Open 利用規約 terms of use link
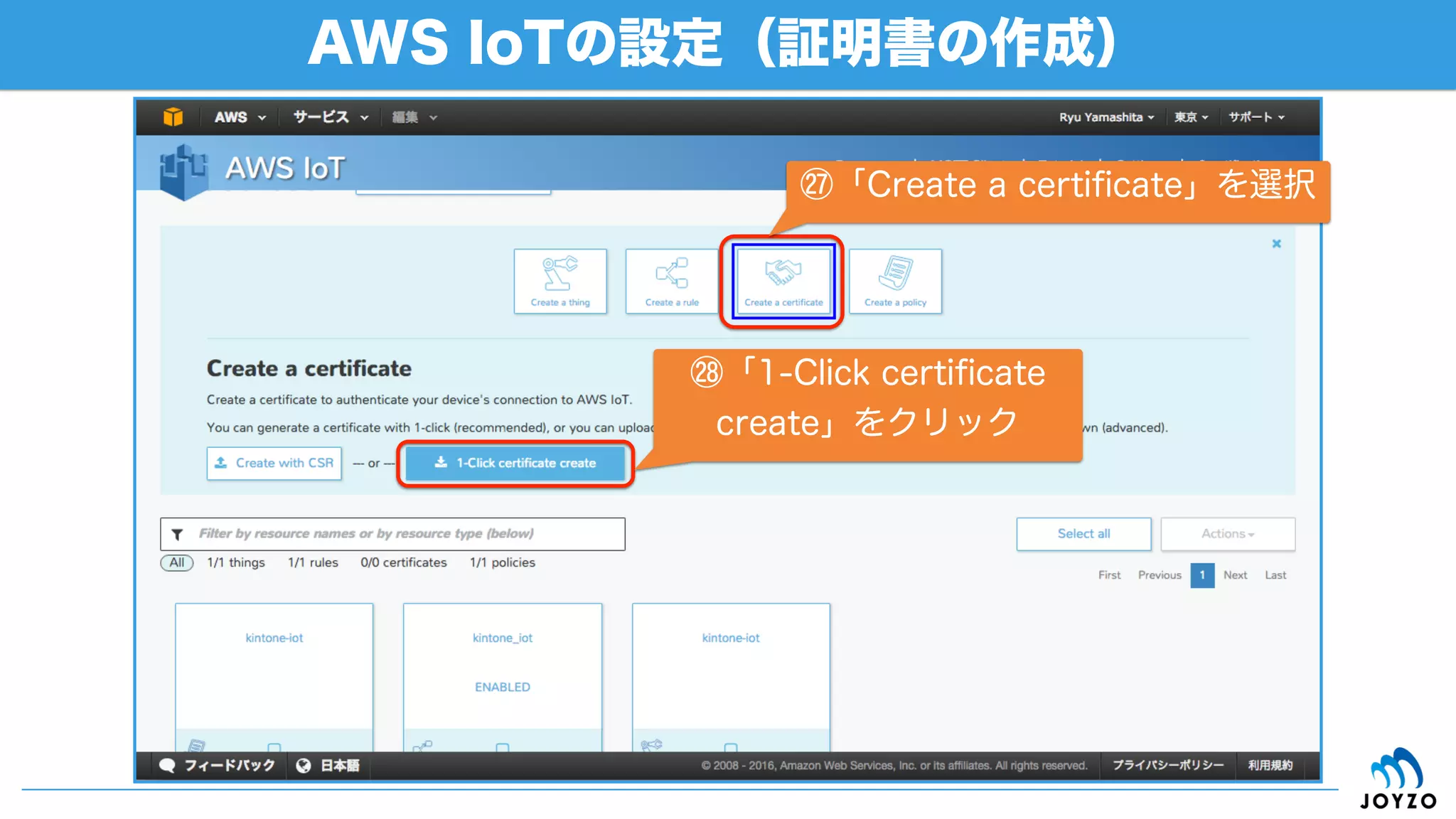 (1270, 765)
